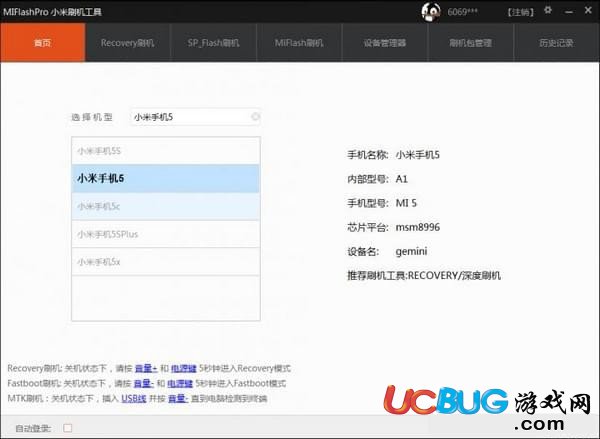This screenshot has height=439, width=600.
Task: Minimize the MiFlashPro window
Action: pyautogui.click(x=569, y=12)
